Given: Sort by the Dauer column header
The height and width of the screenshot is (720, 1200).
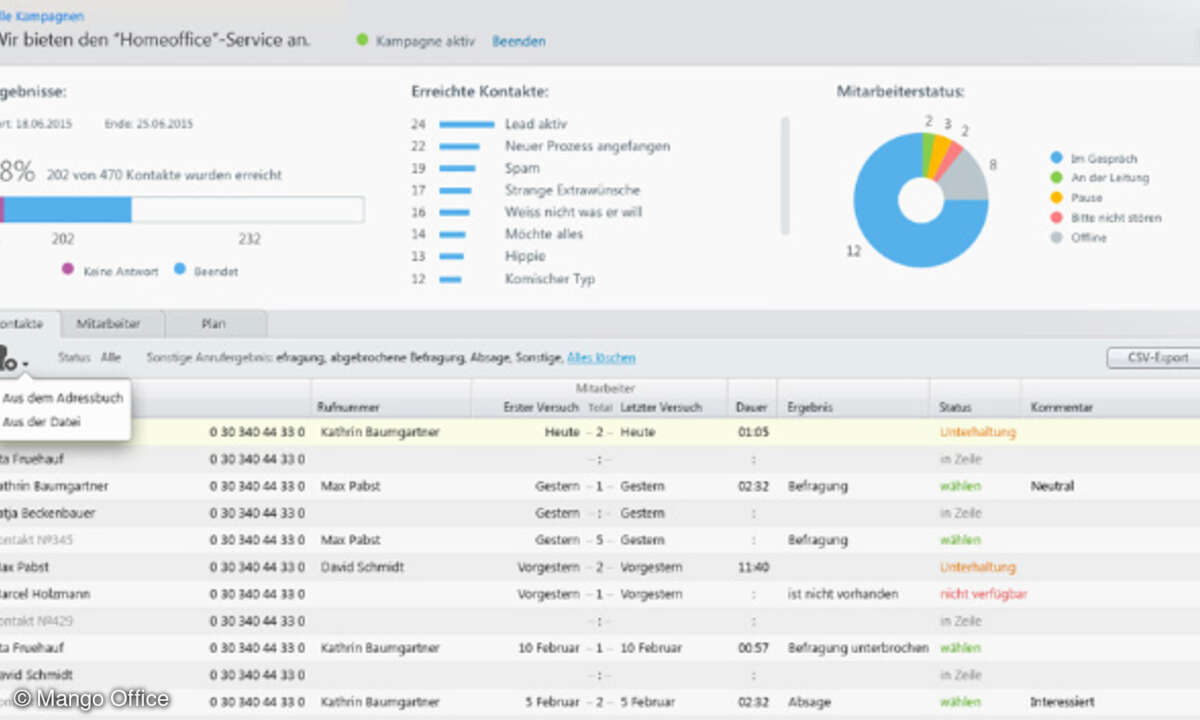Looking at the screenshot, I should click(751, 408).
